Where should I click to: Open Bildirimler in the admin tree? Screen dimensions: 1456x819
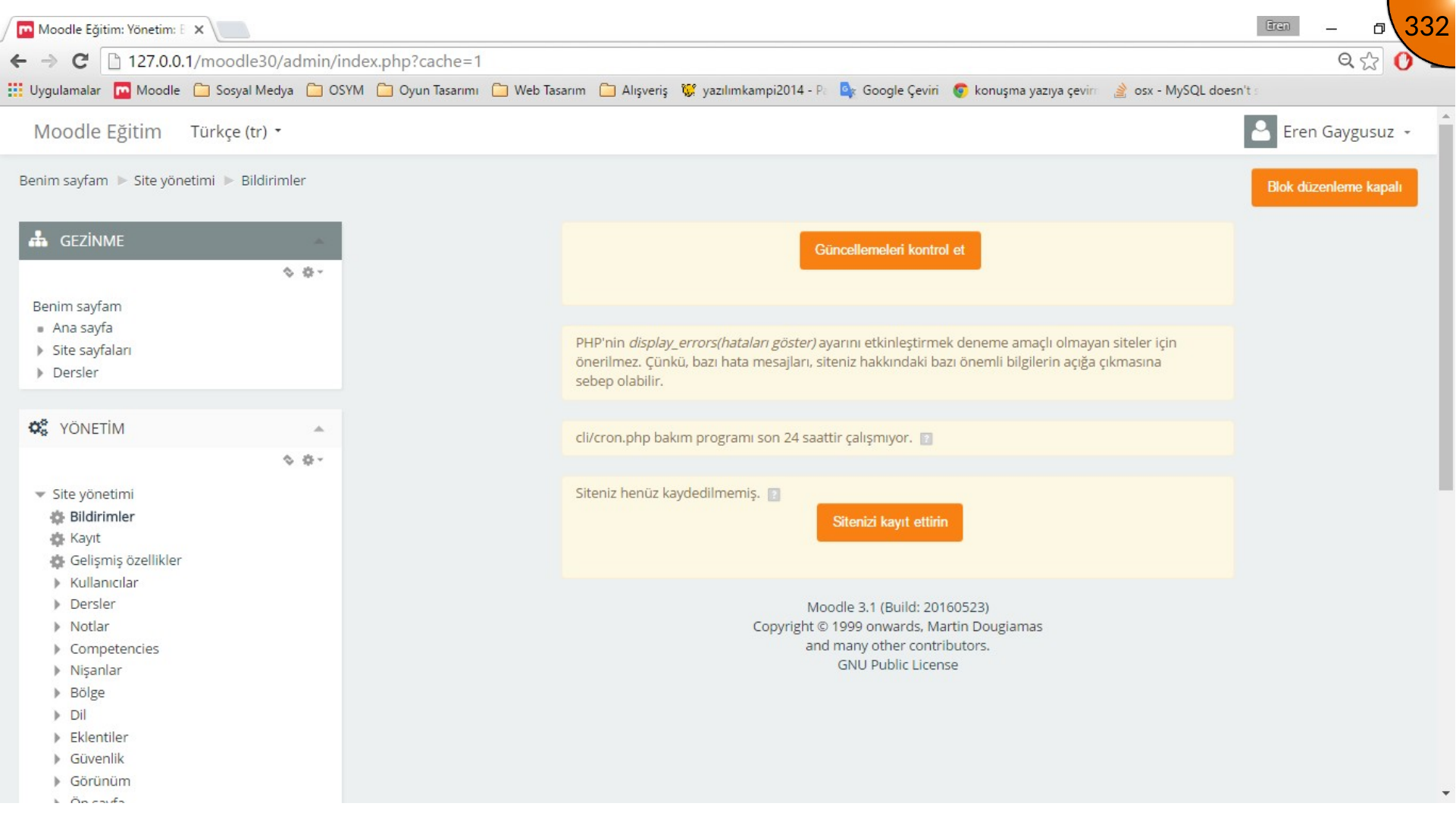tap(102, 516)
